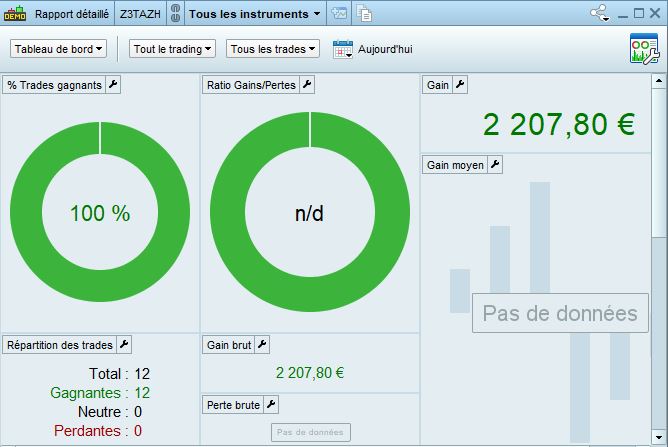Configure the Gain widget wrench
Viewport: 668px width, 447px height.
tap(460, 84)
